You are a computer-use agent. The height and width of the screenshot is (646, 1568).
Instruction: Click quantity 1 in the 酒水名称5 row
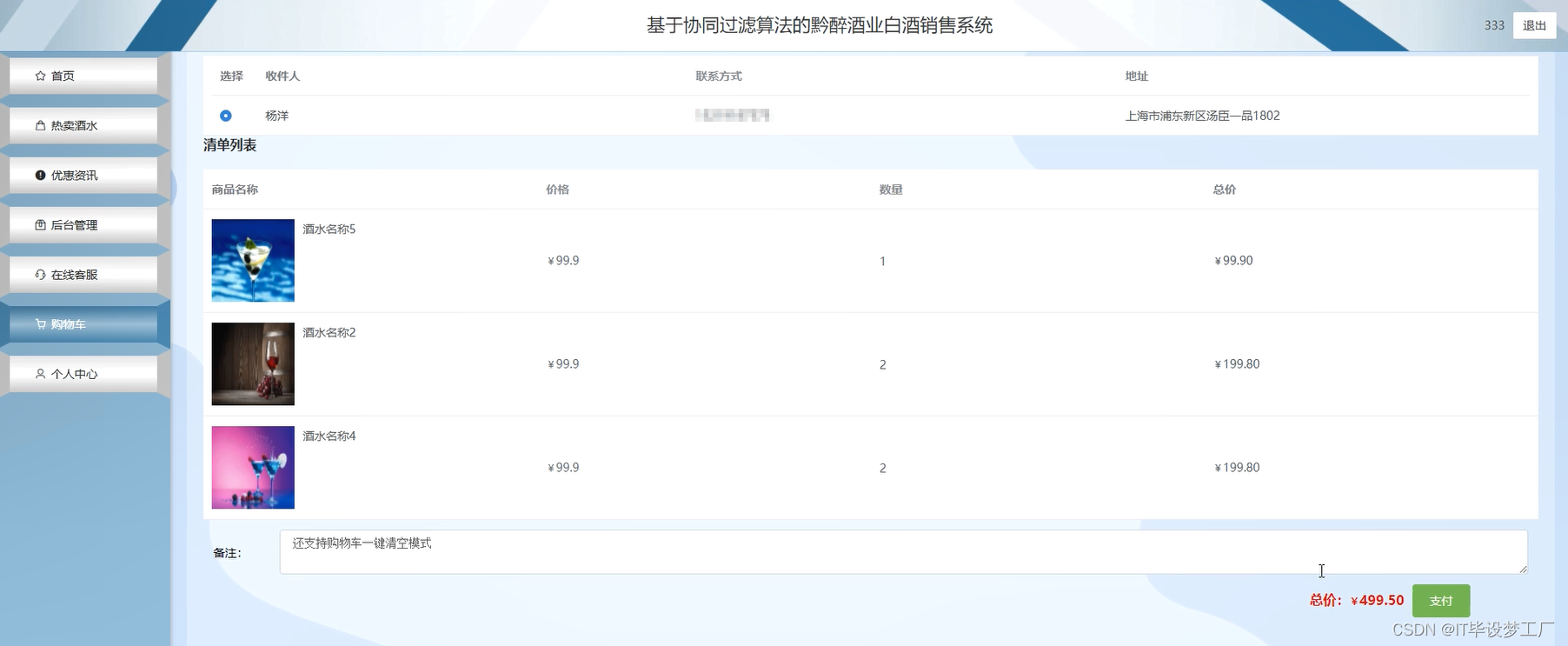883,262
